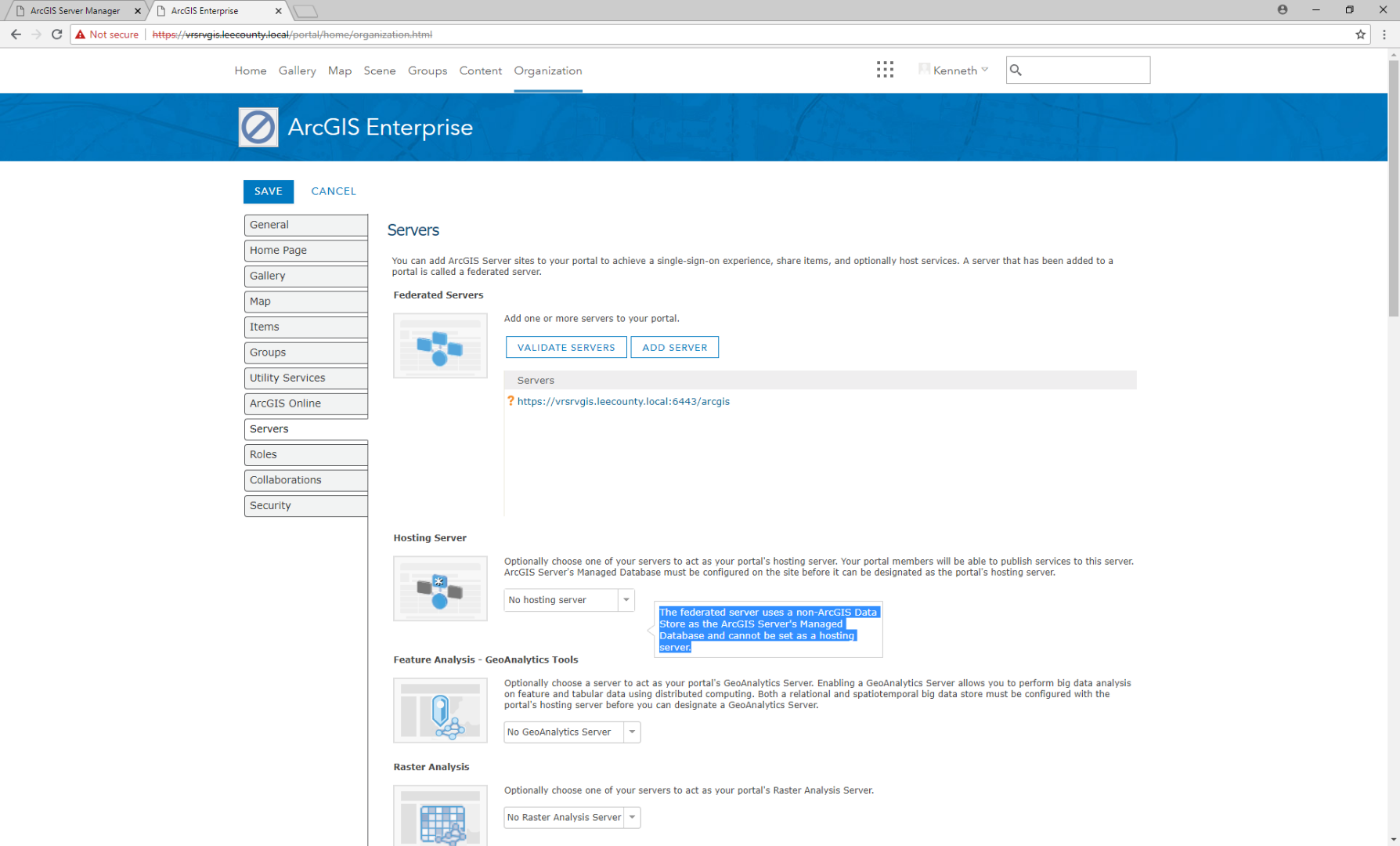Screen dimensions: 1400x846
Task: Click the Federated Servers illustration
Action: 440,345
